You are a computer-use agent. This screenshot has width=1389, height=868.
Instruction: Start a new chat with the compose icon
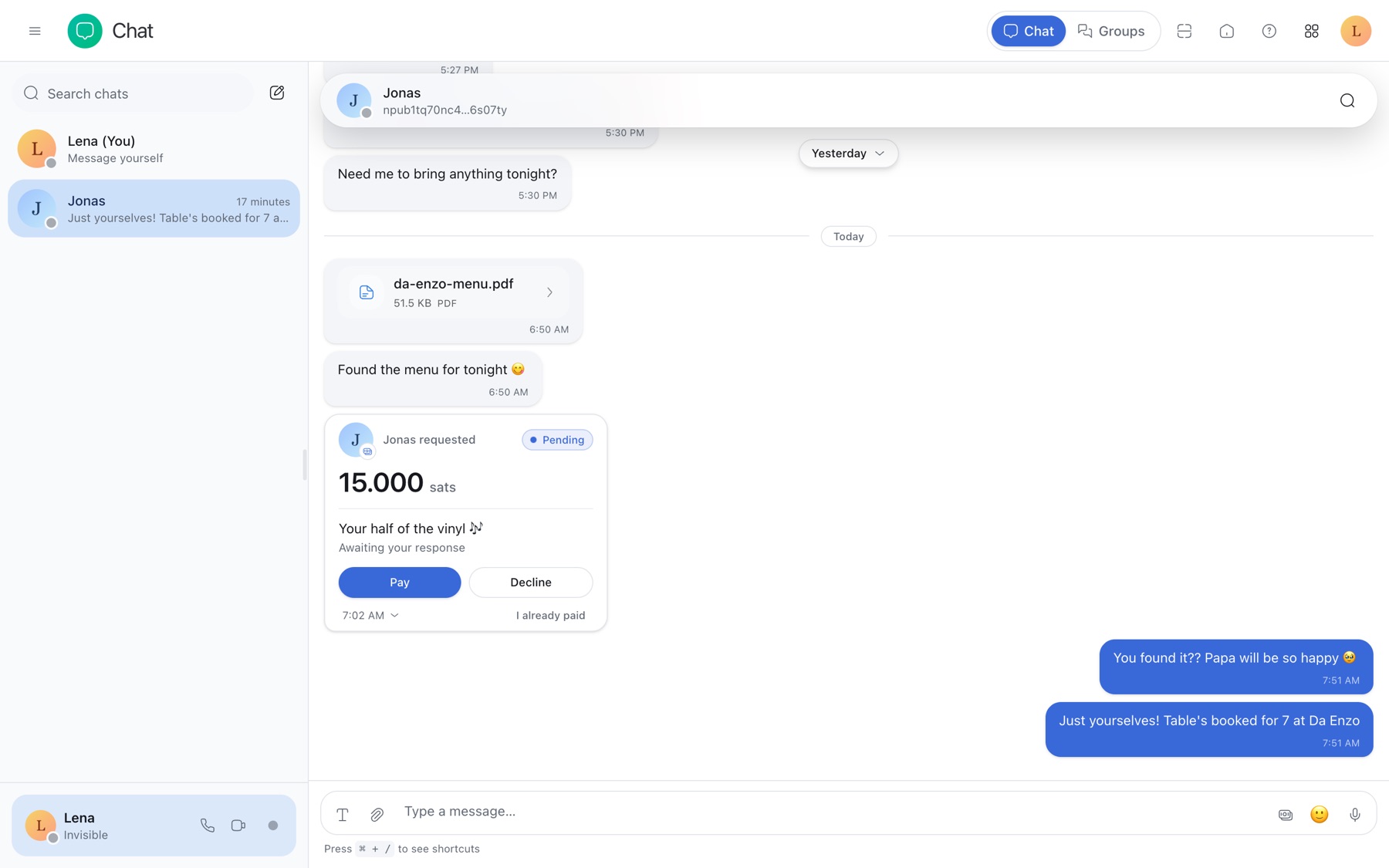[277, 93]
